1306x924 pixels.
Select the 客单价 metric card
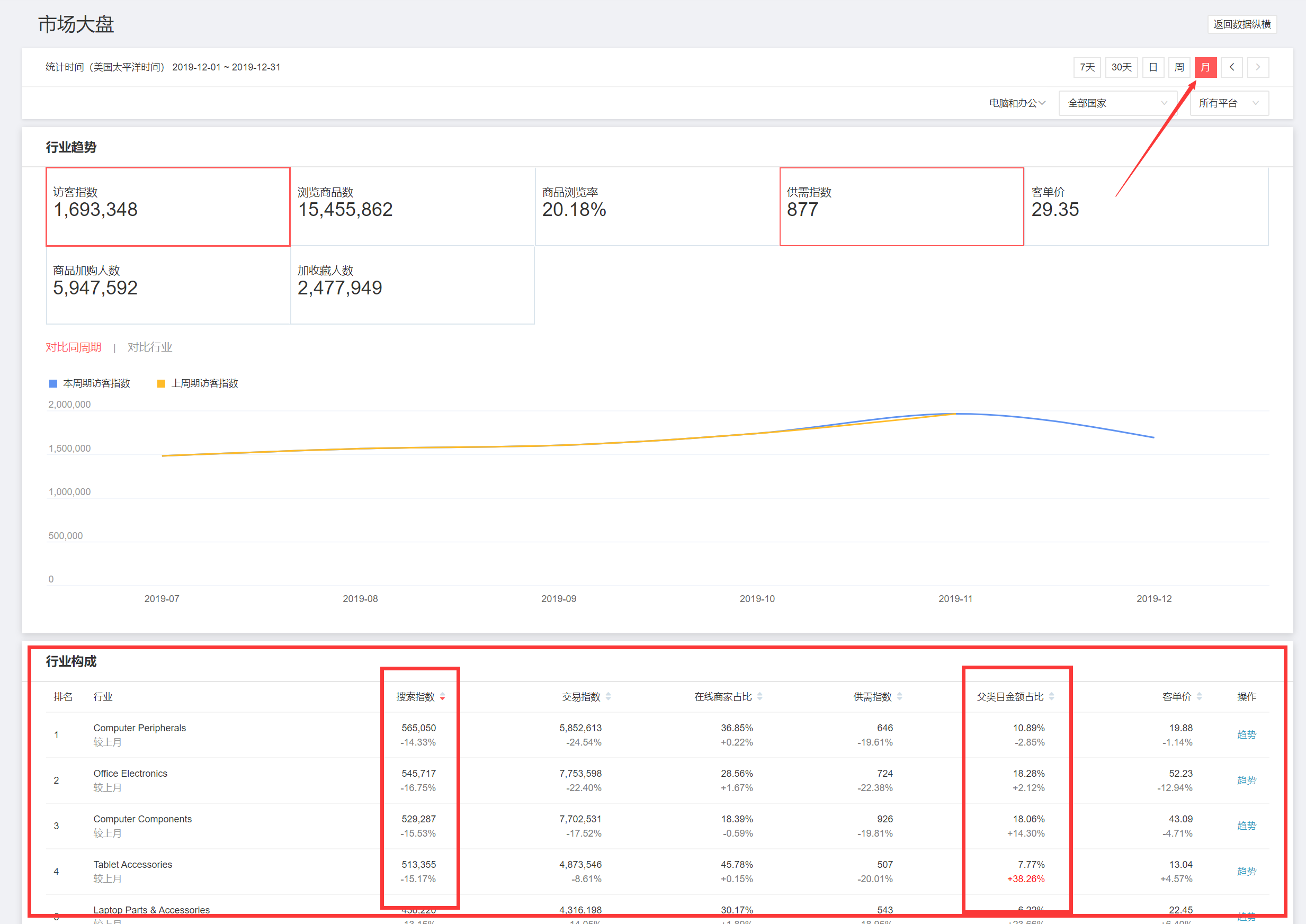1146,207
